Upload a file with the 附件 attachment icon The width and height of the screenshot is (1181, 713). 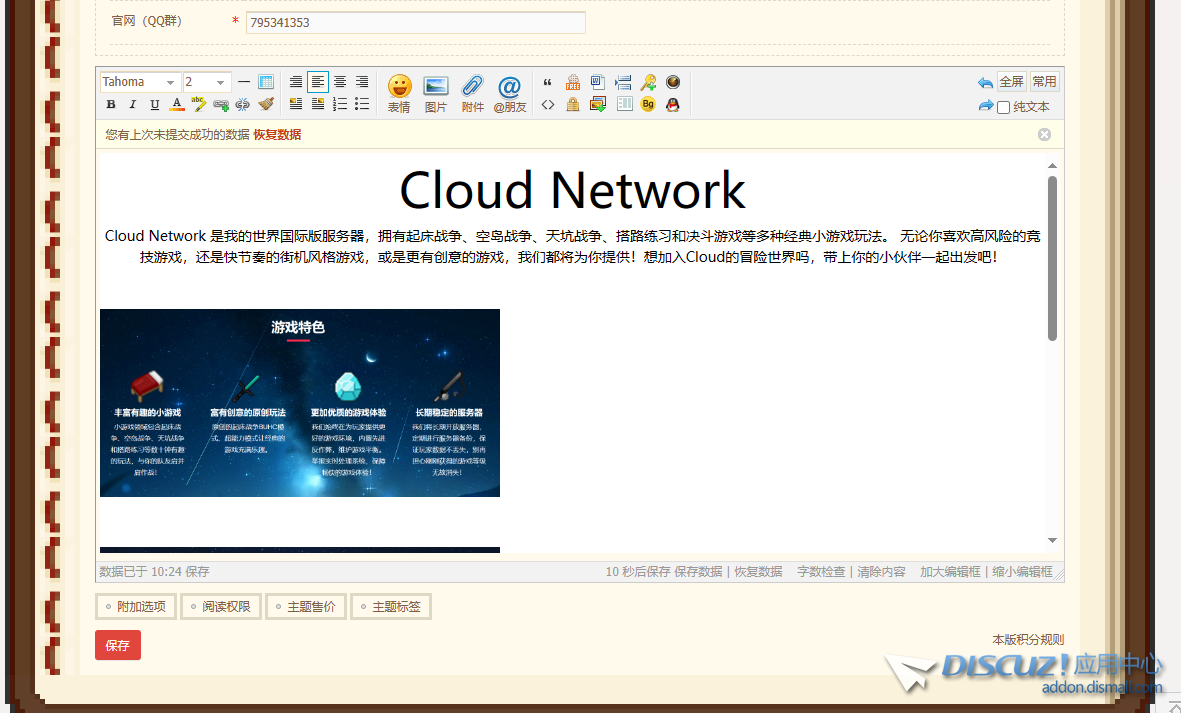click(471, 93)
